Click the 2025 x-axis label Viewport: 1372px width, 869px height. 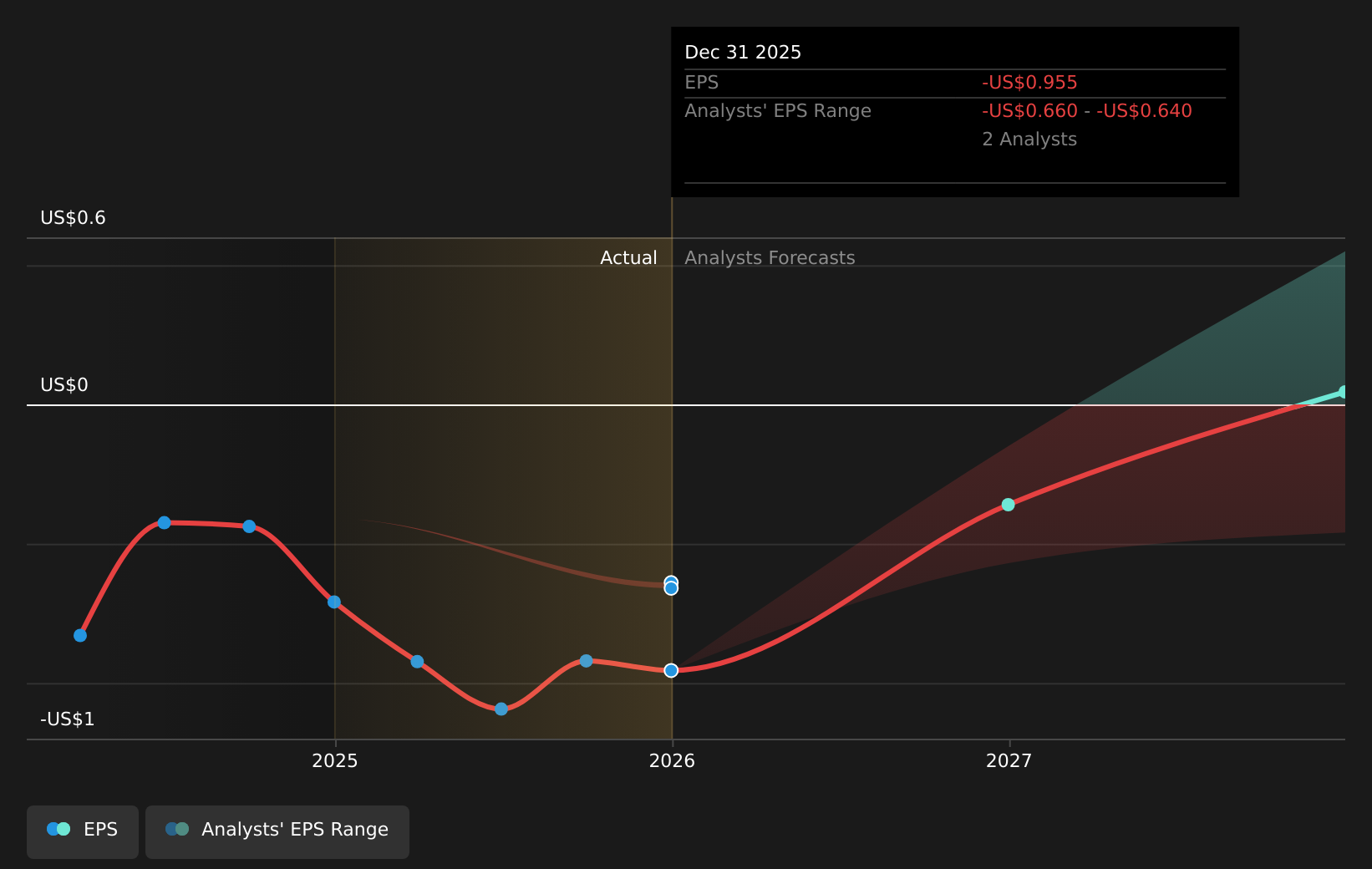click(x=334, y=760)
